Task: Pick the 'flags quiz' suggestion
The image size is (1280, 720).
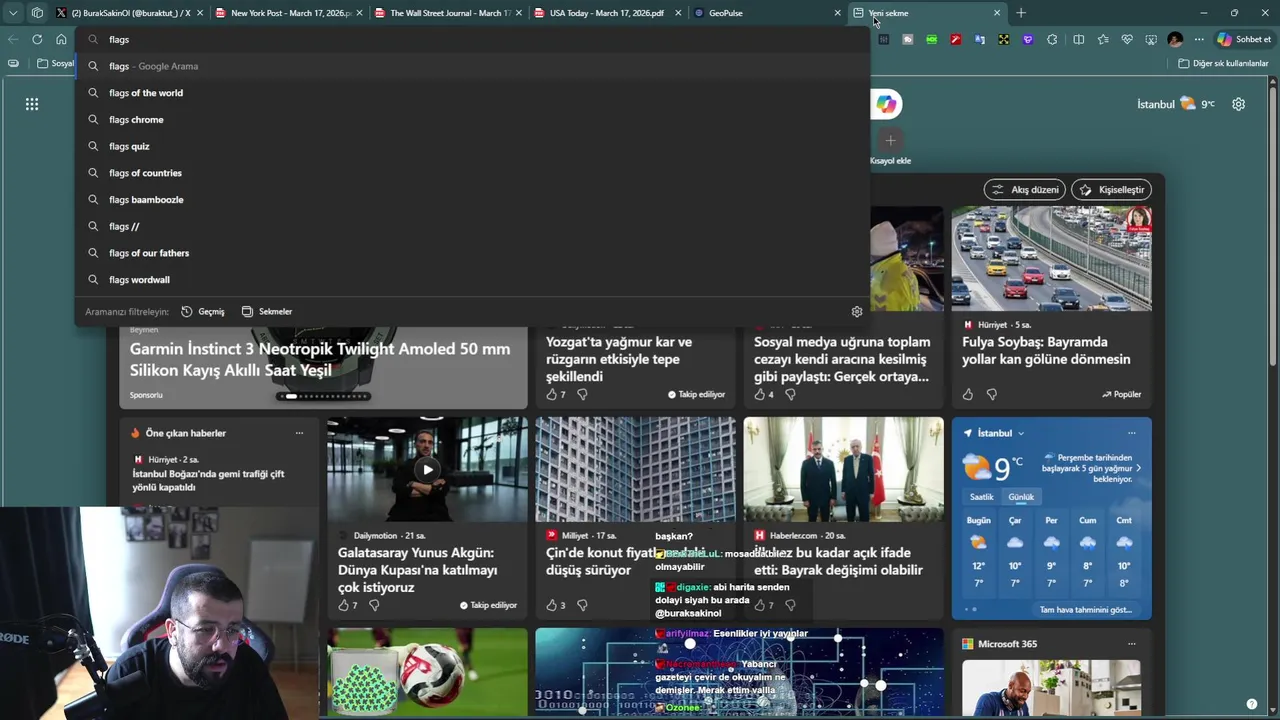Action: click(x=472, y=146)
